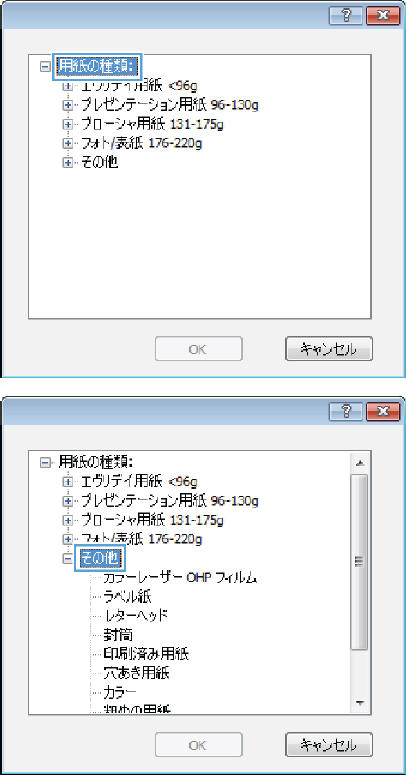406x775 pixels.
Task: Select the カラー paper entry
Action: 120,691
